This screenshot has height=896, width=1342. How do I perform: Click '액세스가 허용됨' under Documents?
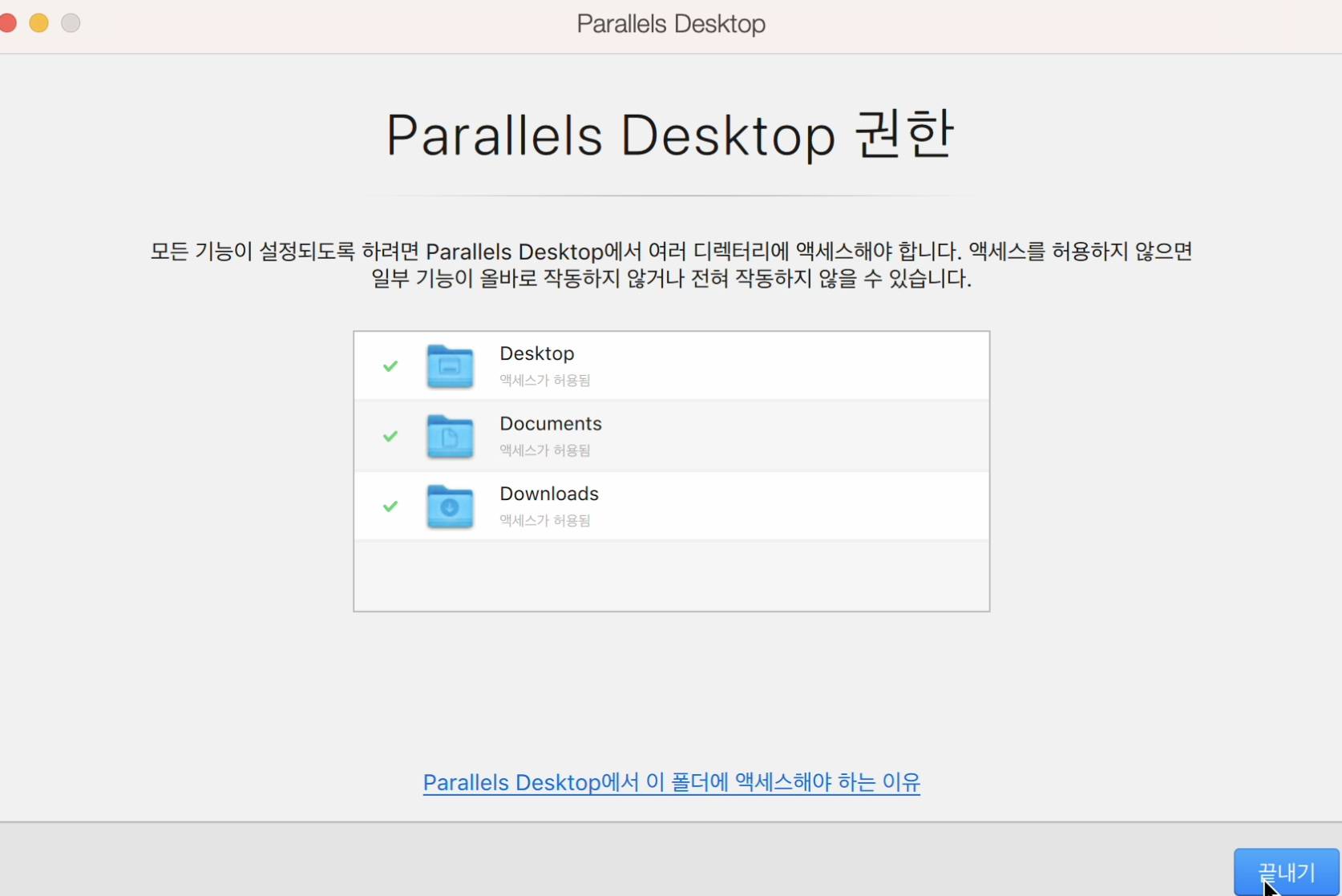[x=545, y=450]
